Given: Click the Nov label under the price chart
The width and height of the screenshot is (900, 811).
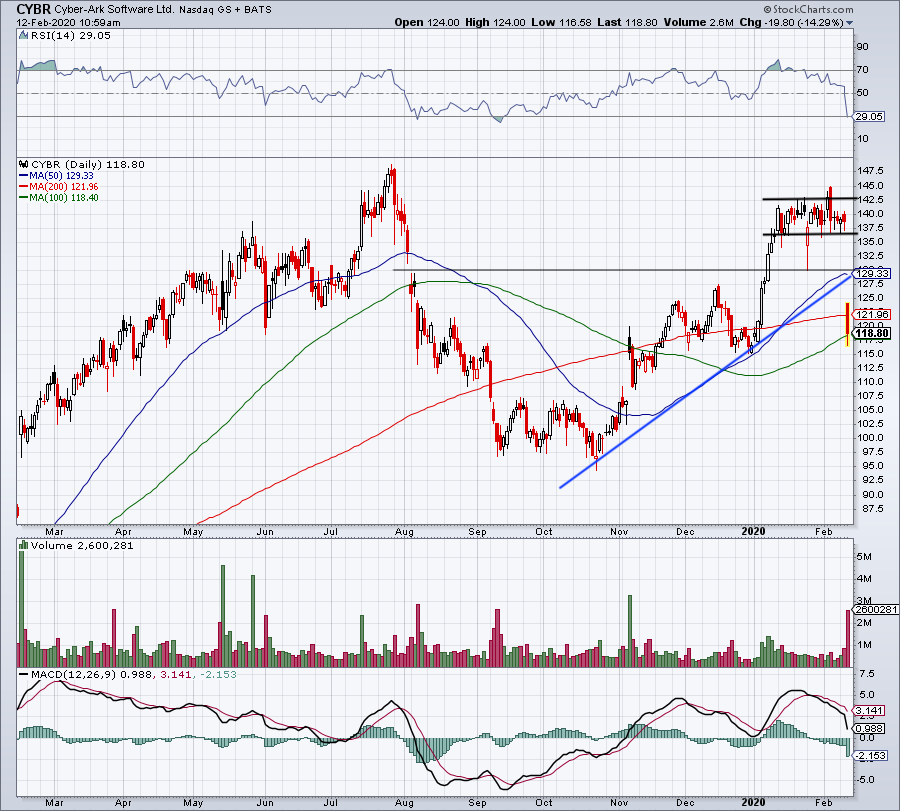Looking at the screenshot, I should 619,532.
